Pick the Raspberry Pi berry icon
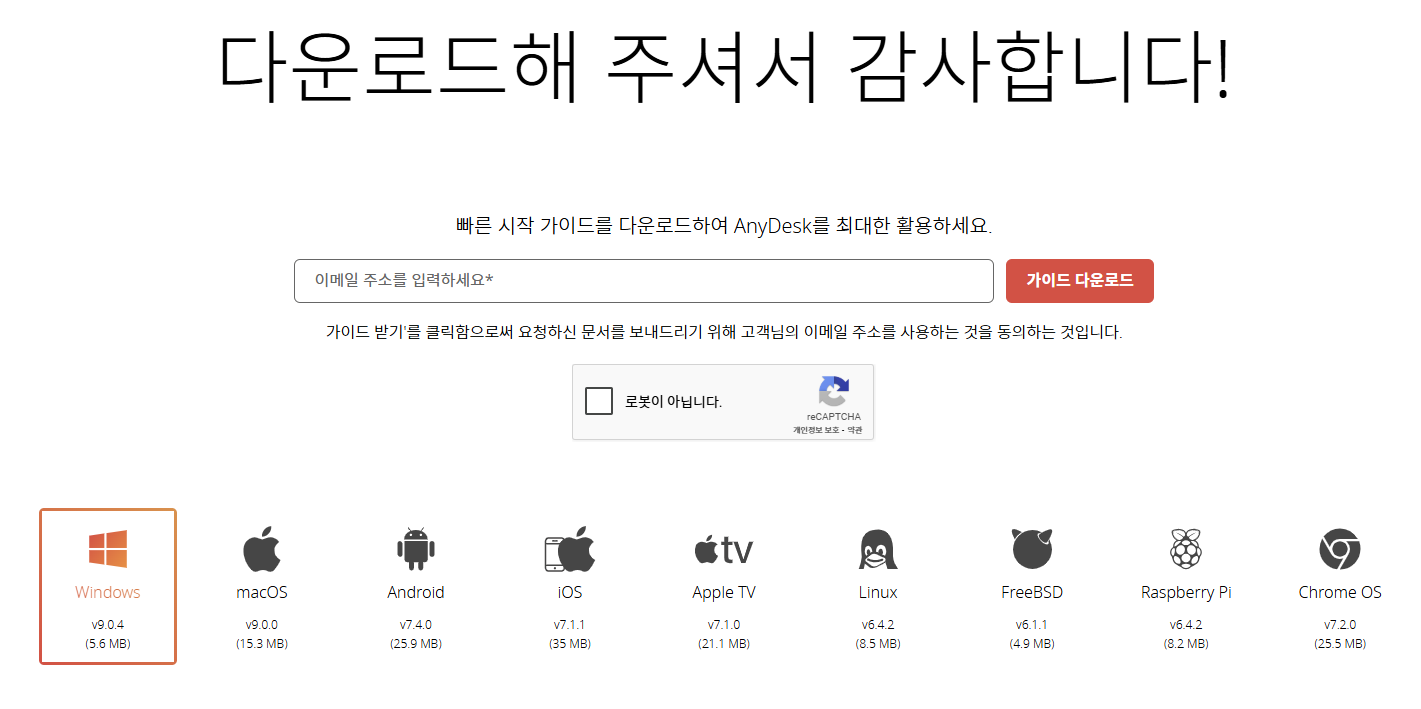This screenshot has height=709, width=1421. pyautogui.click(x=1186, y=550)
